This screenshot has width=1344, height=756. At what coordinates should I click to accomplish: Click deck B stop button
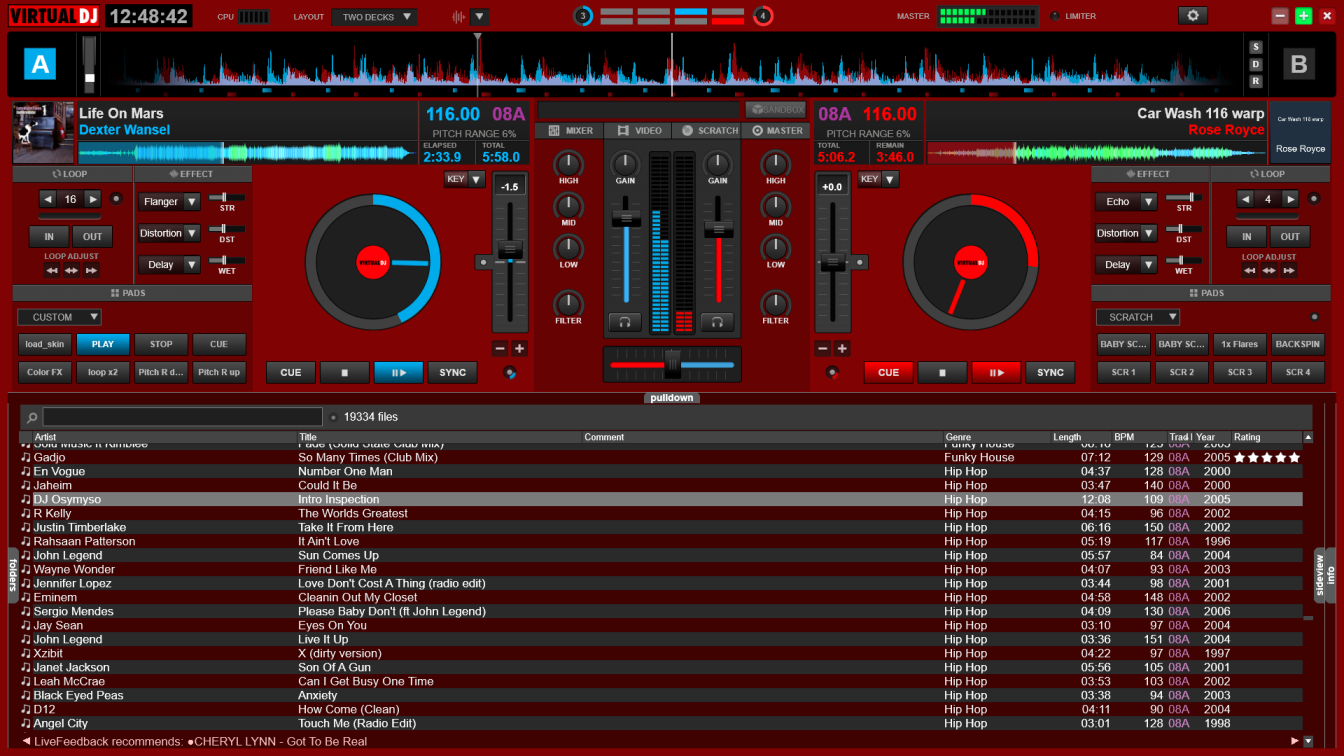pyautogui.click(x=943, y=372)
